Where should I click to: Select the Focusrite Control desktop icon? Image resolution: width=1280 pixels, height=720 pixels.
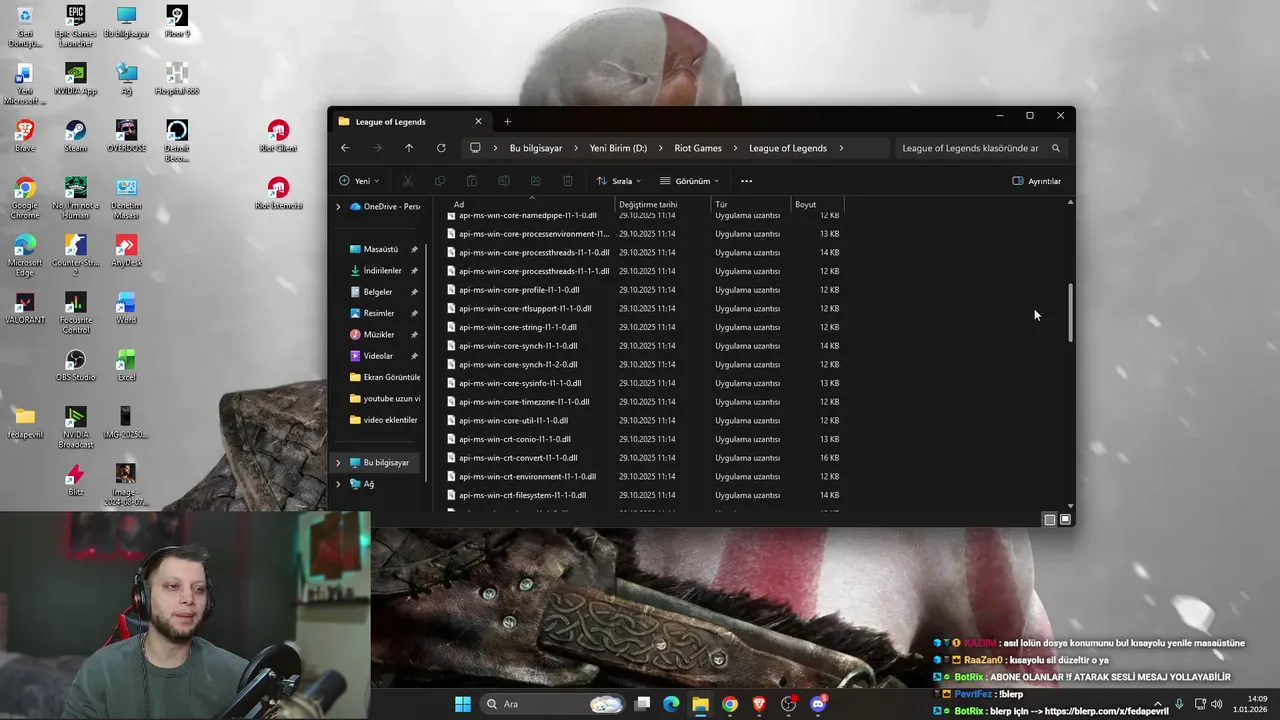pos(75,312)
